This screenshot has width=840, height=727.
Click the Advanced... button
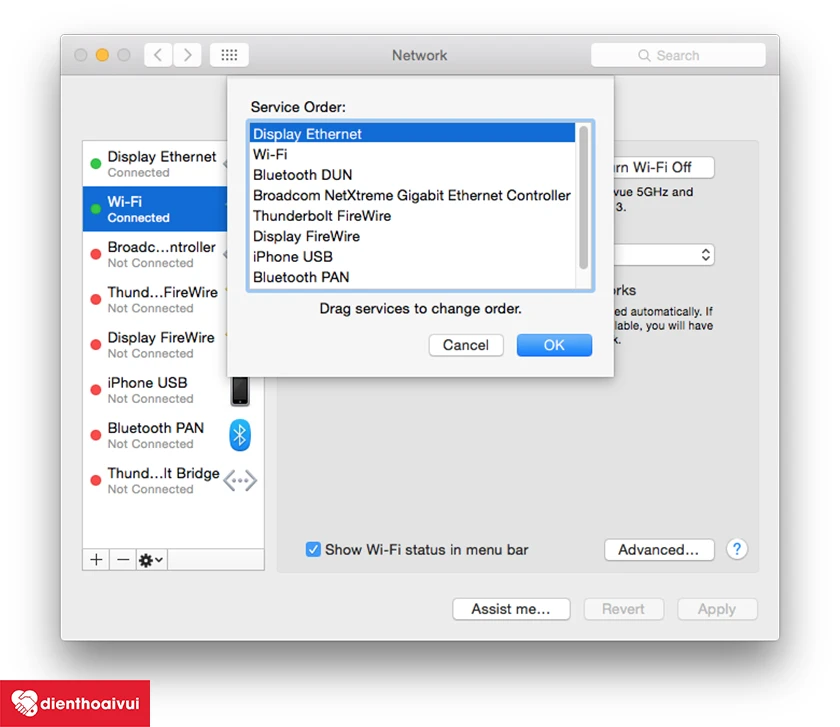pos(659,550)
